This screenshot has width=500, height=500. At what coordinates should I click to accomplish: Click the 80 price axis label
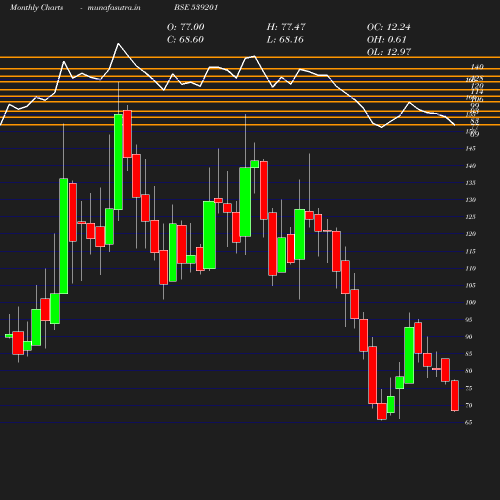point(468,371)
